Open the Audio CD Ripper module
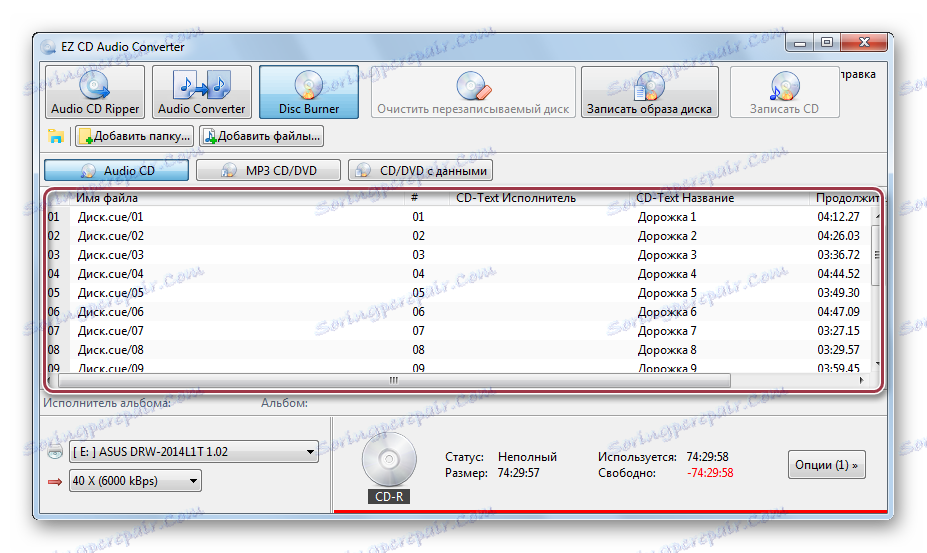 (95, 92)
